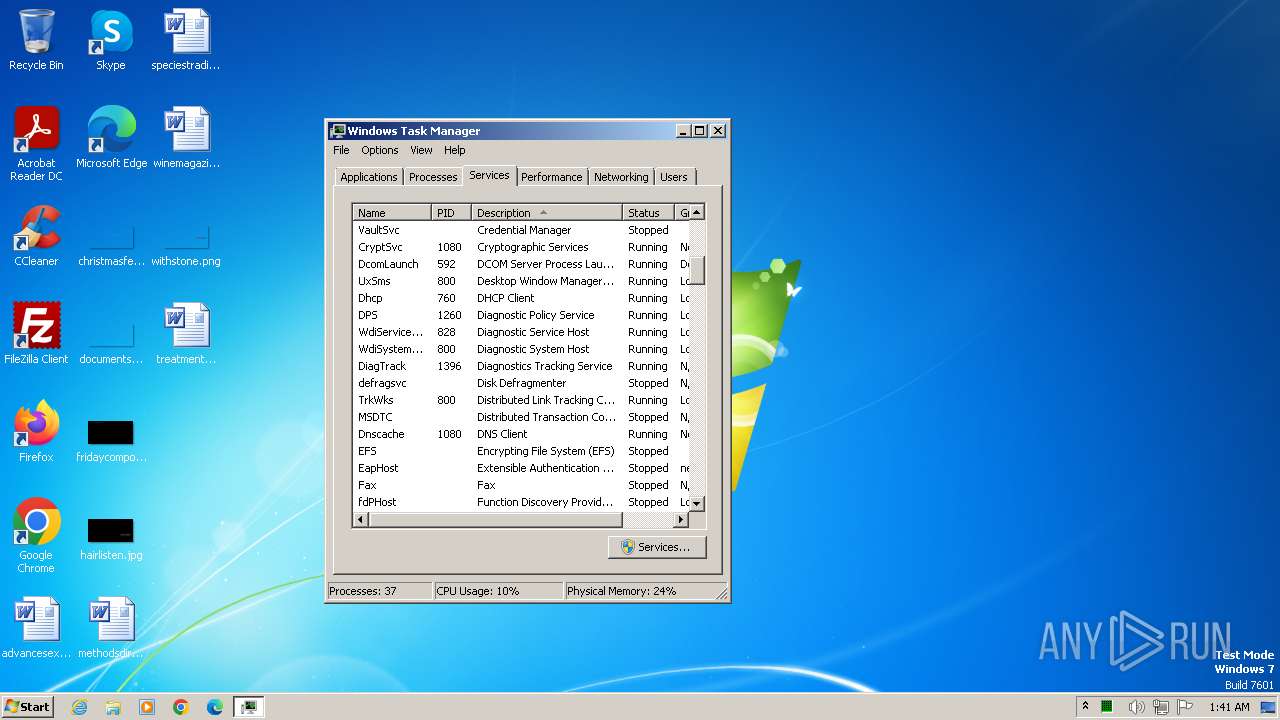Sort services by PID column
Viewport: 1280px width, 720px height.
coord(451,213)
